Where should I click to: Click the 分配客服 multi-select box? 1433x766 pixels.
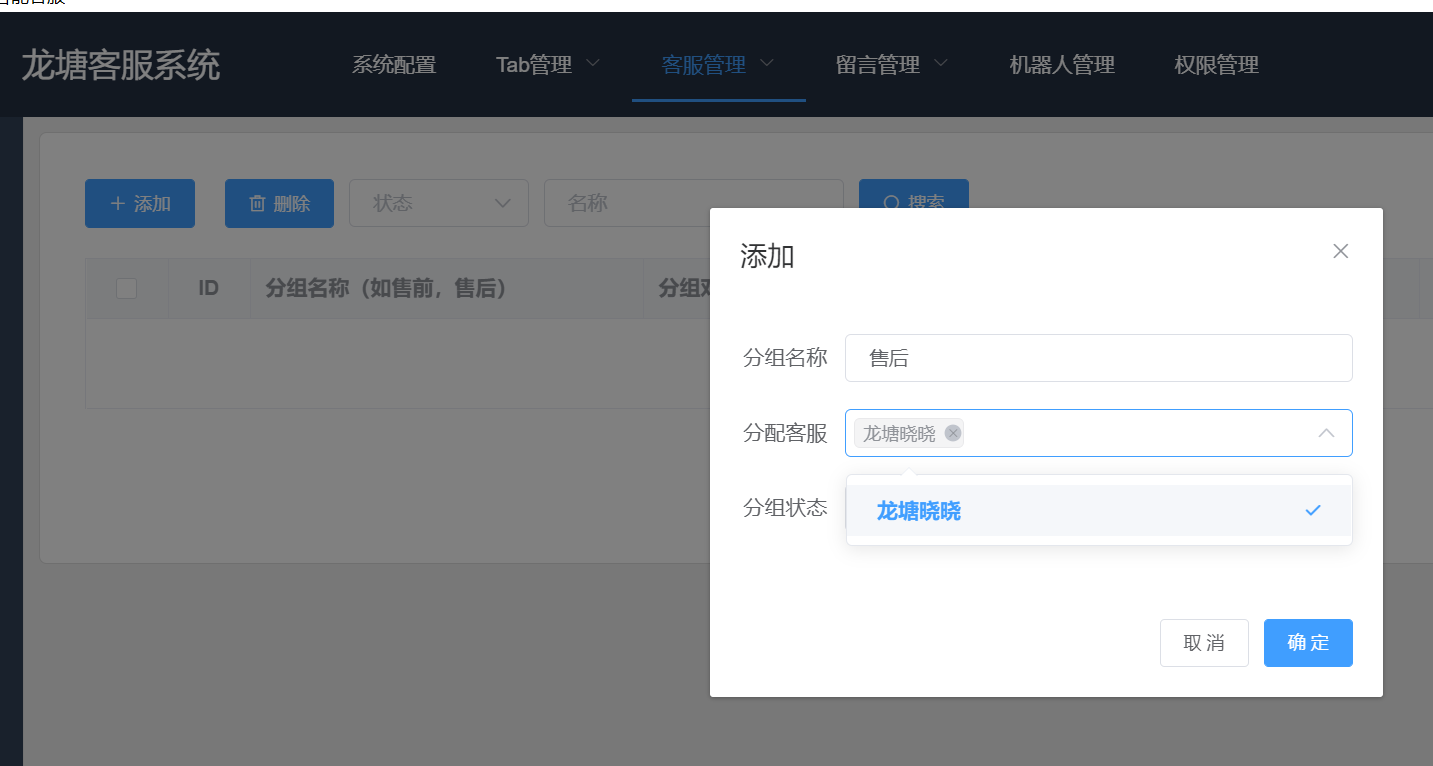tap(1098, 433)
